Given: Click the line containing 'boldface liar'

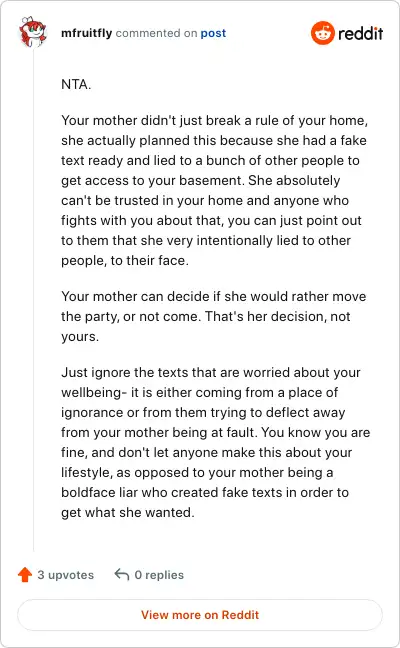Looking at the screenshot, I should point(205,492).
